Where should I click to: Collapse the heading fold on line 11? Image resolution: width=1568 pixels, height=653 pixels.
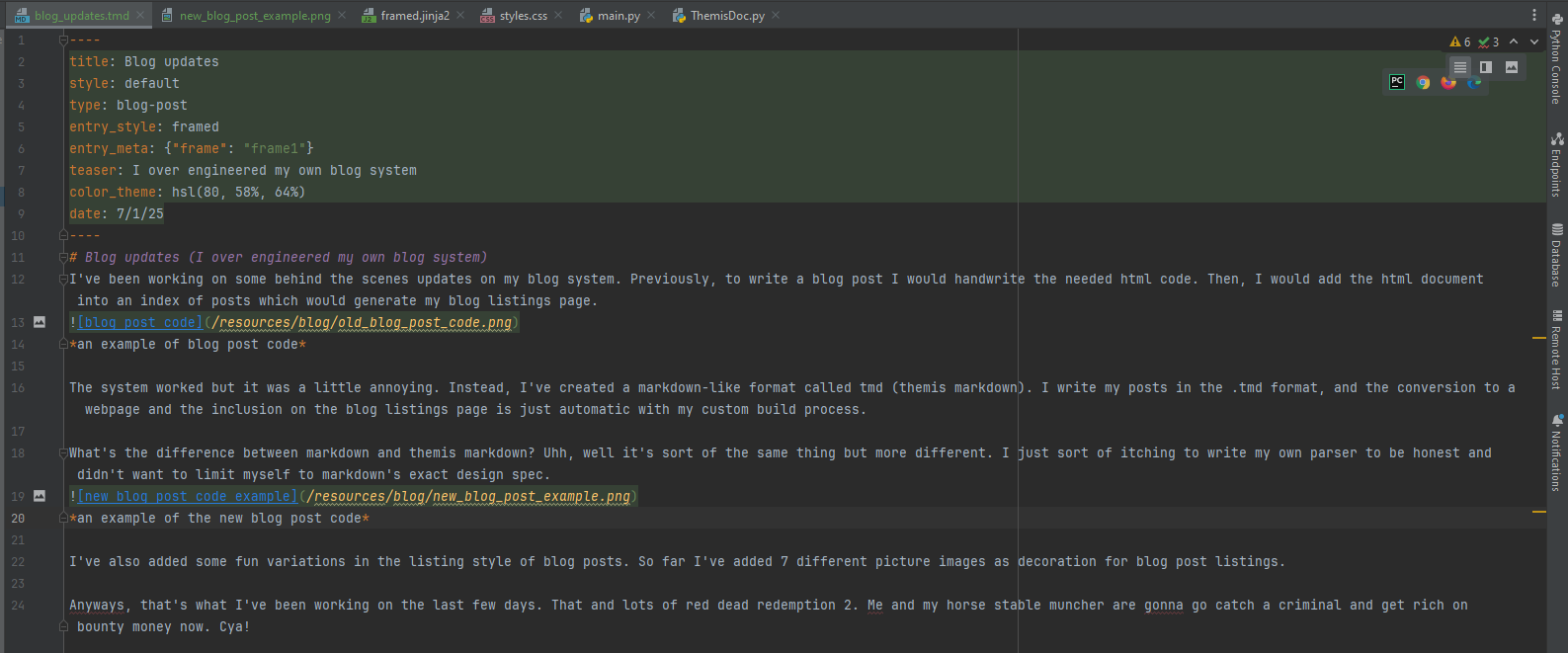pyautogui.click(x=63, y=258)
